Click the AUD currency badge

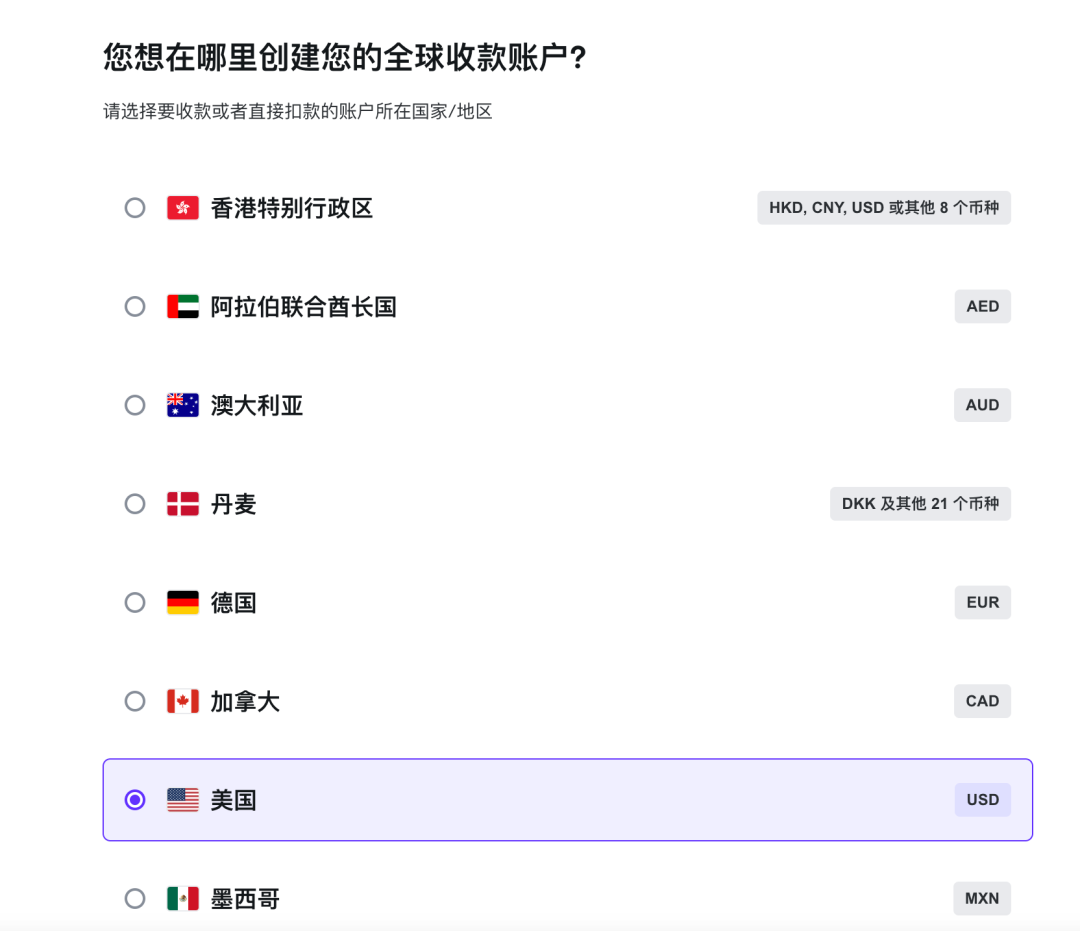click(x=982, y=405)
